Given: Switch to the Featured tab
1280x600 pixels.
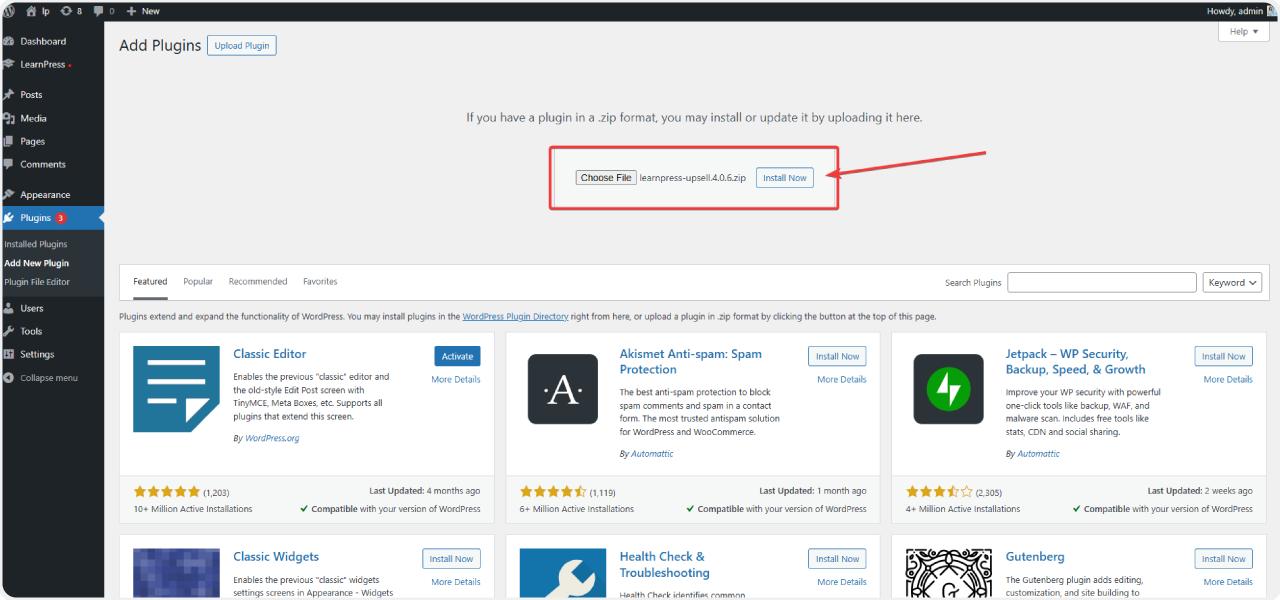Looking at the screenshot, I should (x=150, y=282).
